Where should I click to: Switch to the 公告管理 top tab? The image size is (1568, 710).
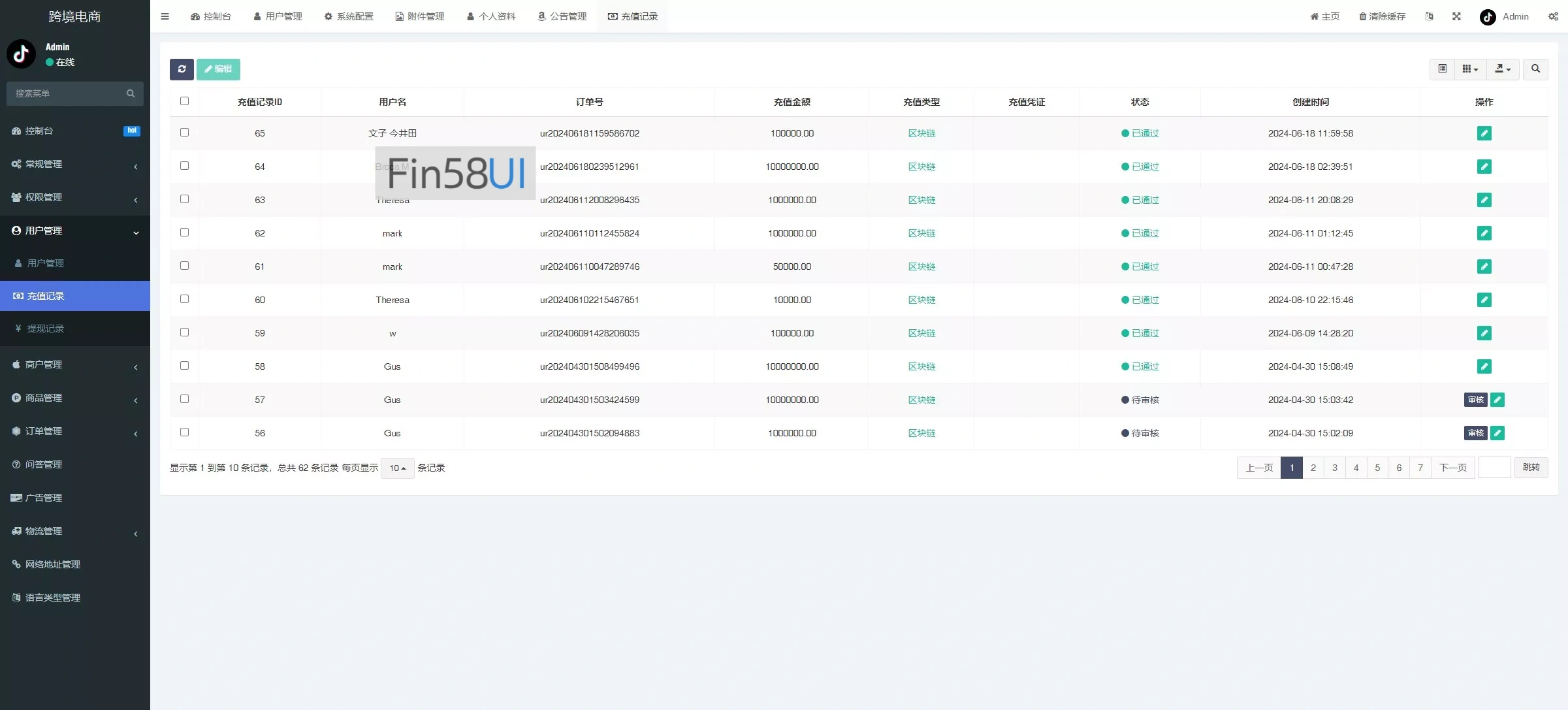(x=562, y=16)
